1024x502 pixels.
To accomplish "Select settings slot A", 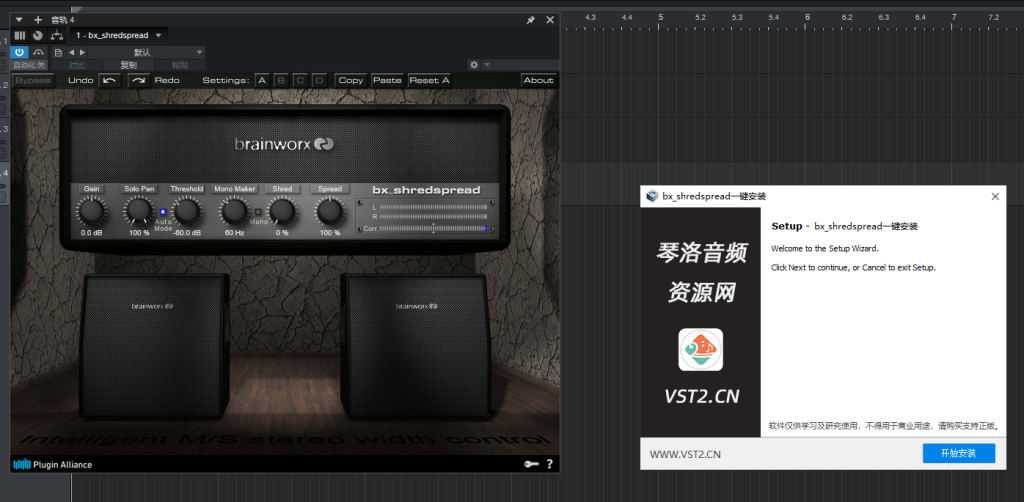I will (261, 80).
